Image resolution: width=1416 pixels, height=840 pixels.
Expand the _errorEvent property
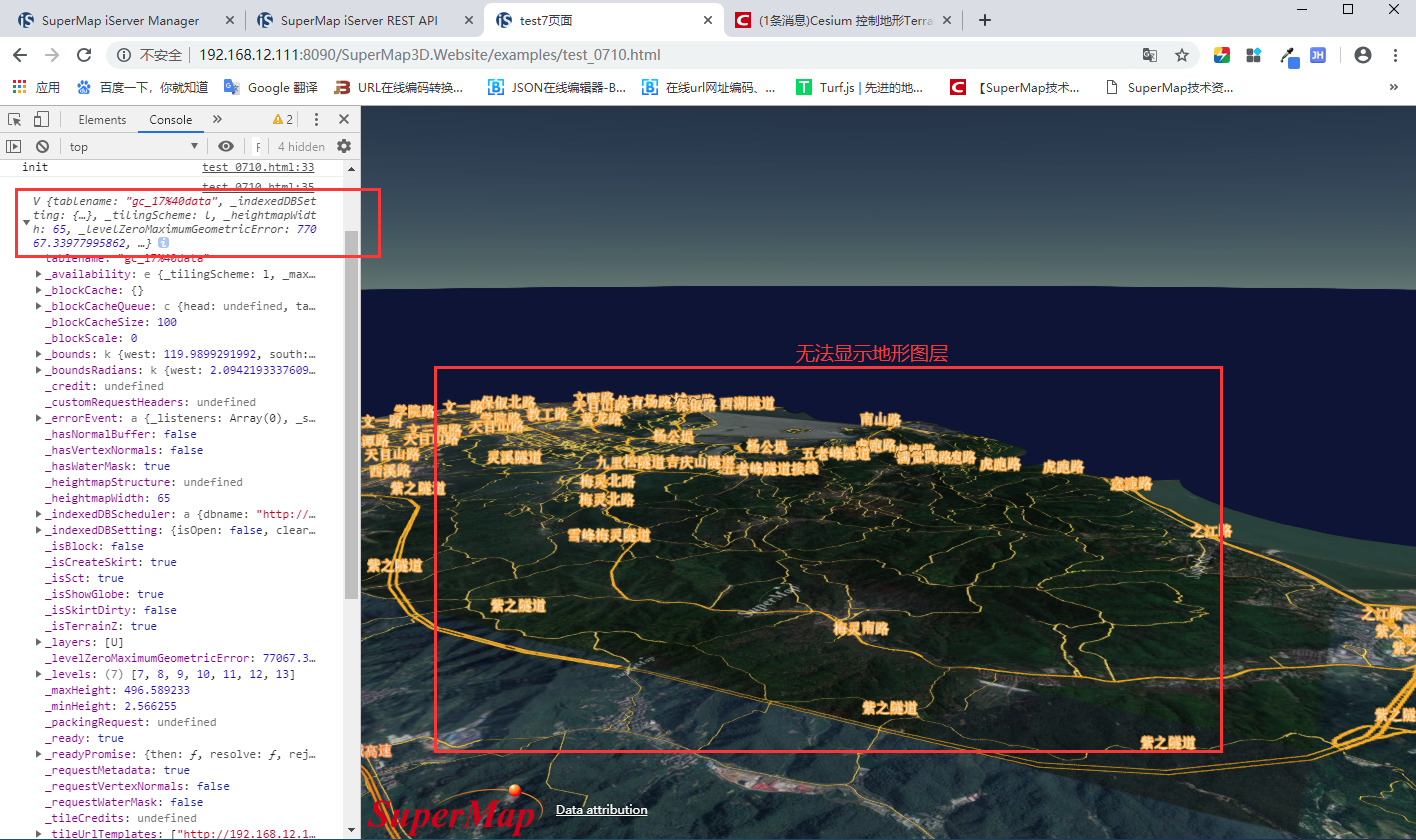(x=38, y=418)
